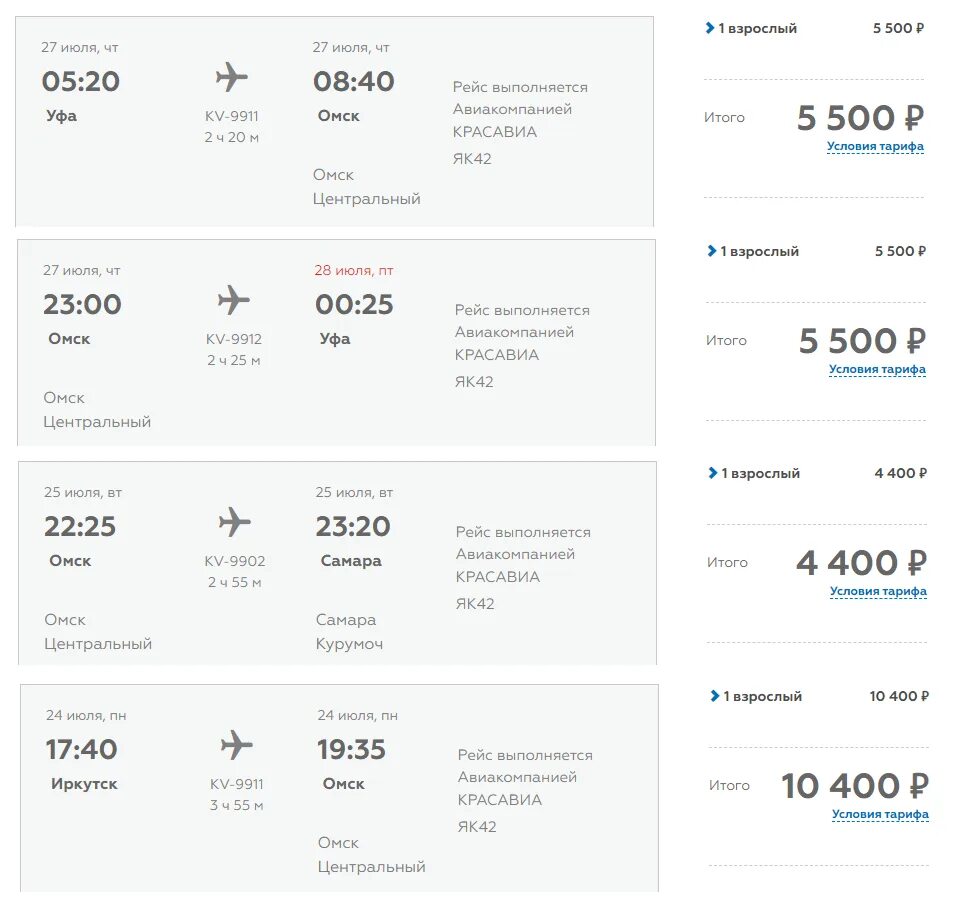Click the 10 400 ₽ total price
The image size is (963, 909).
(x=855, y=786)
